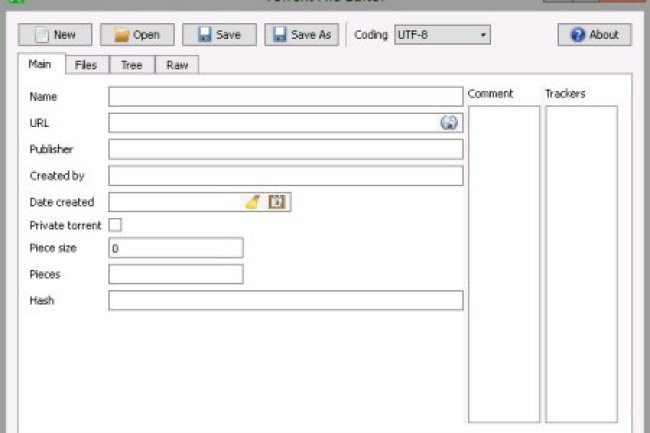Click the broom clear-date icon

click(x=252, y=202)
